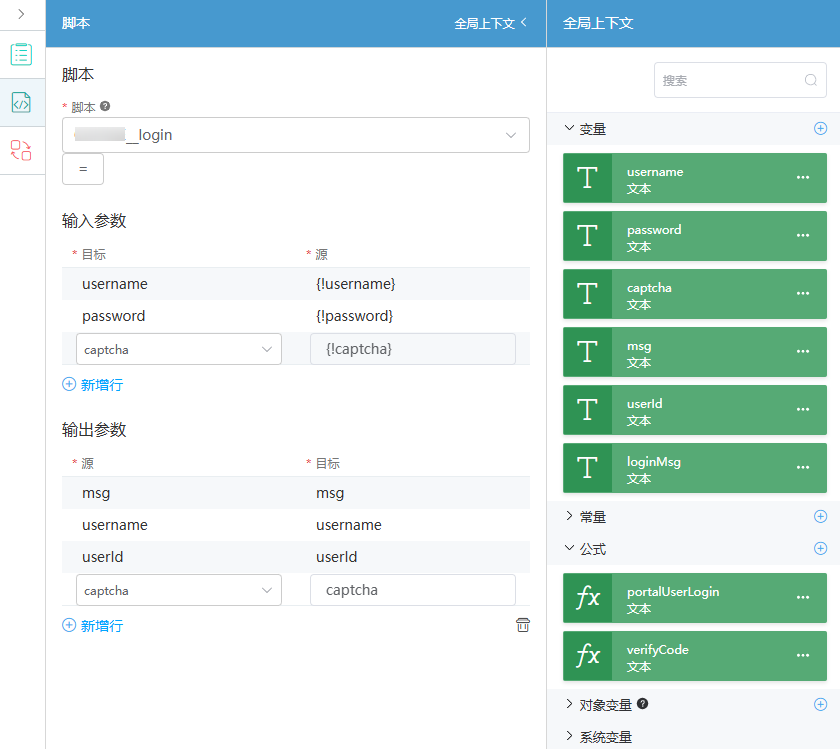840x749 pixels.
Task: Select the password variable card
Action: click(695, 236)
